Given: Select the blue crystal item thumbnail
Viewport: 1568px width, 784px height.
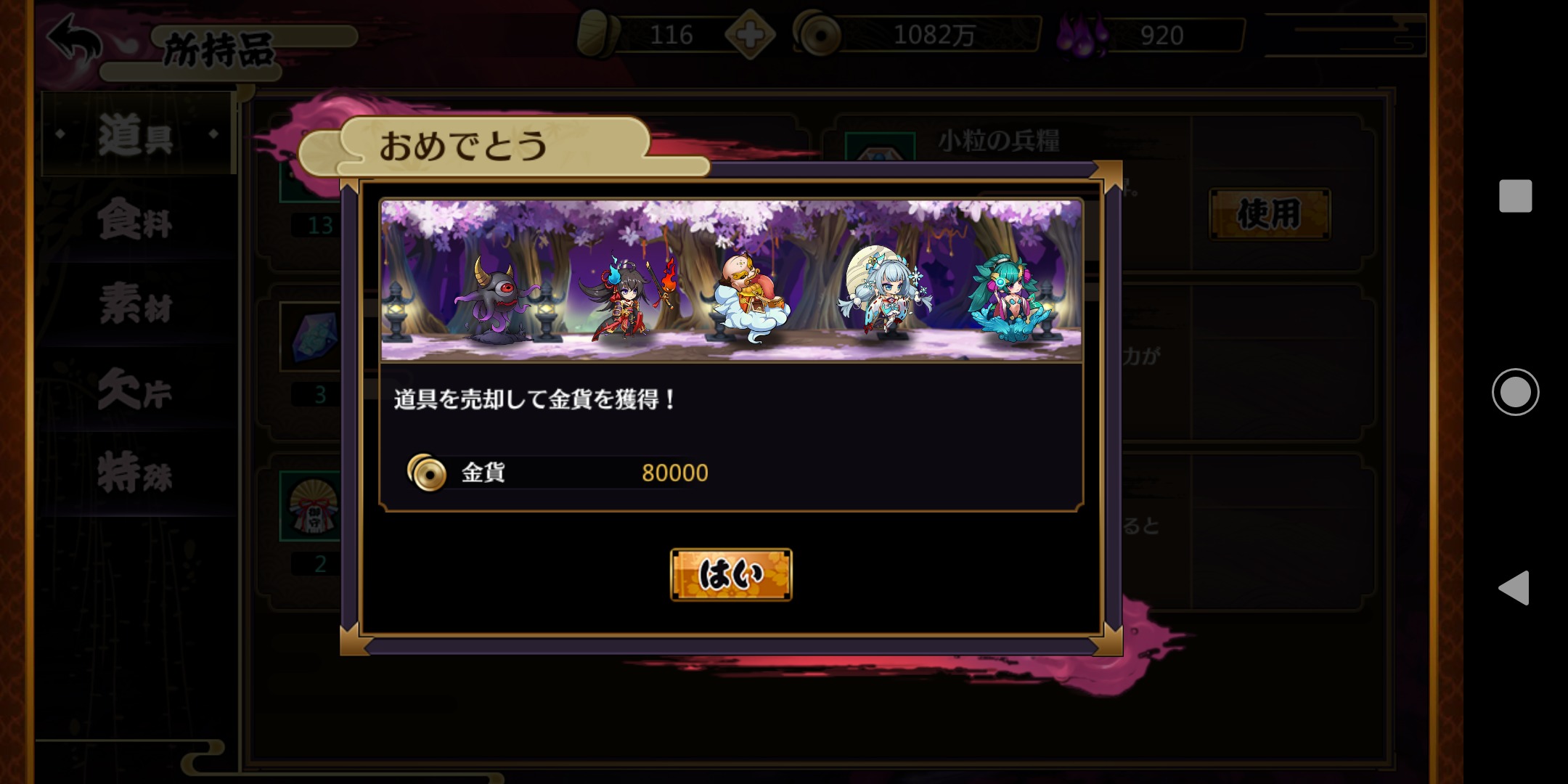Looking at the screenshot, I should click(x=313, y=337).
